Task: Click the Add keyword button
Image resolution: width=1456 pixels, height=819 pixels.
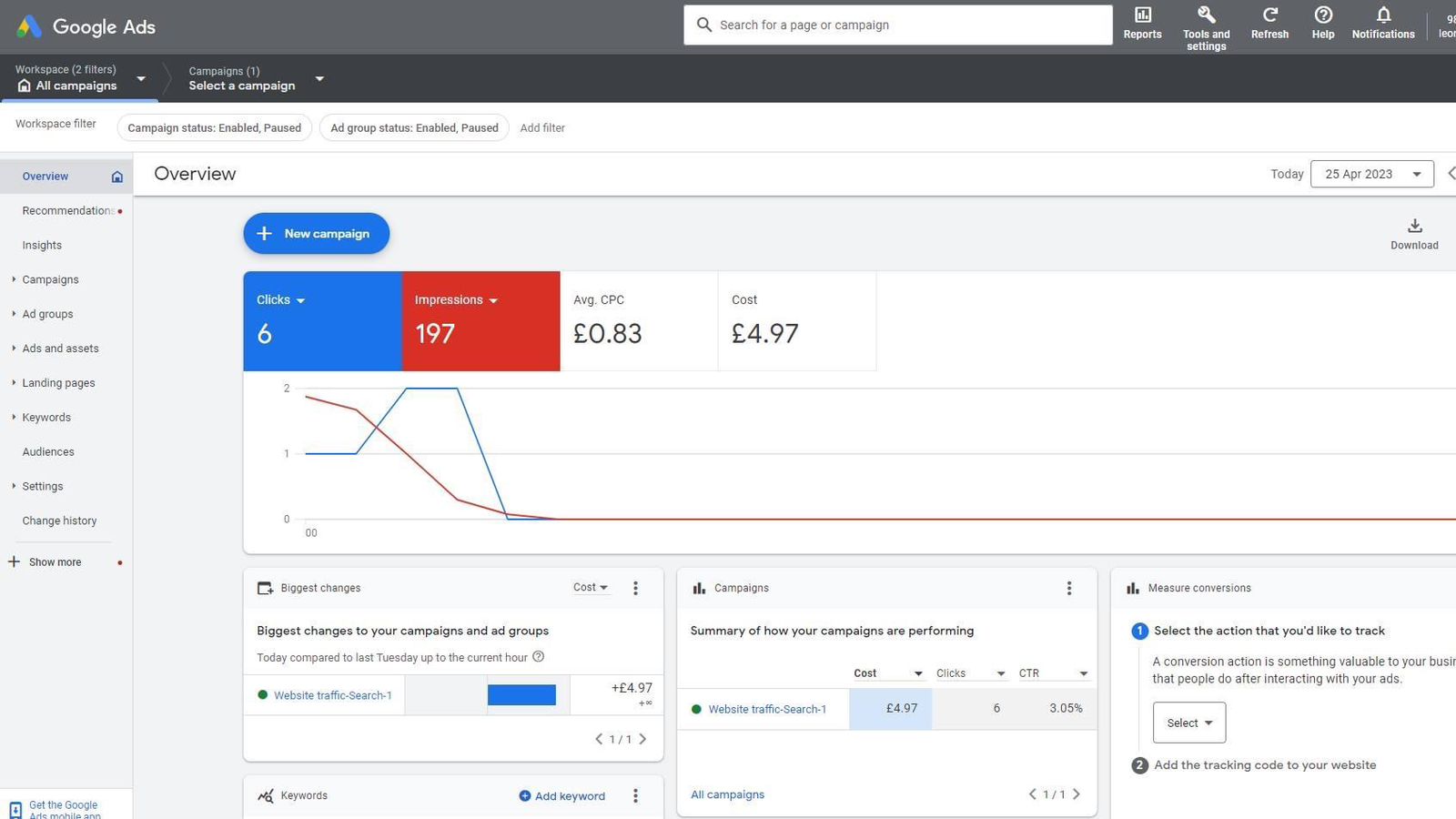Action: point(561,796)
